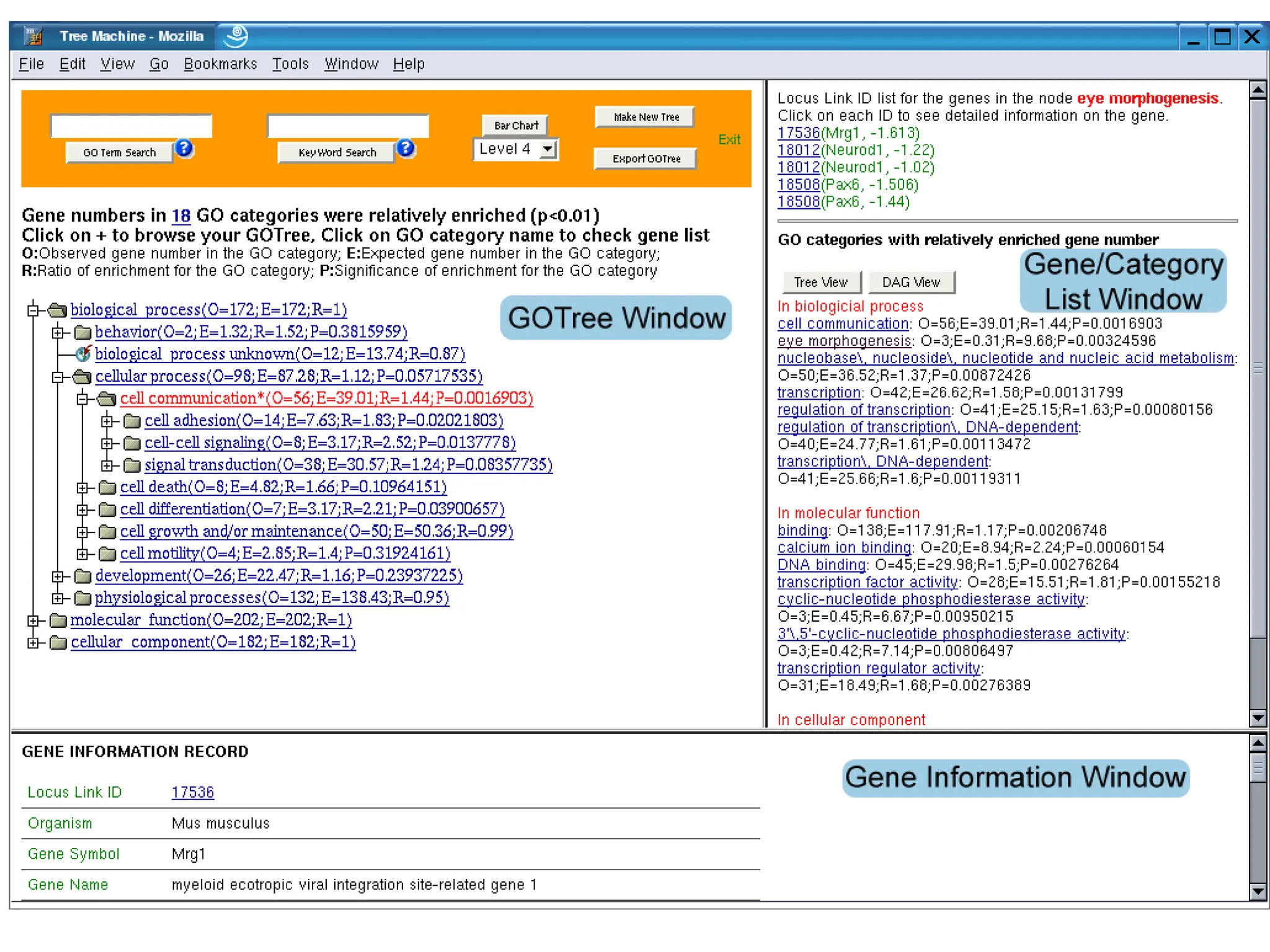Expand the cellular_component tree node

33,643
